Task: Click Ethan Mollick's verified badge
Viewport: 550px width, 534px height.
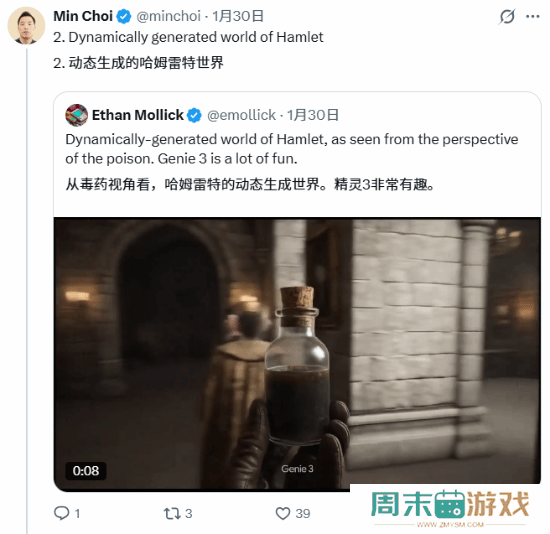Action: click(194, 115)
